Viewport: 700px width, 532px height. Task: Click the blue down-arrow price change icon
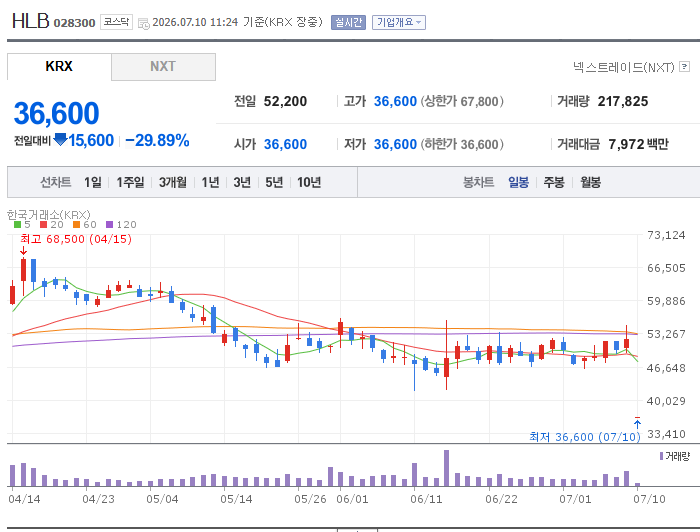click(x=60, y=140)
